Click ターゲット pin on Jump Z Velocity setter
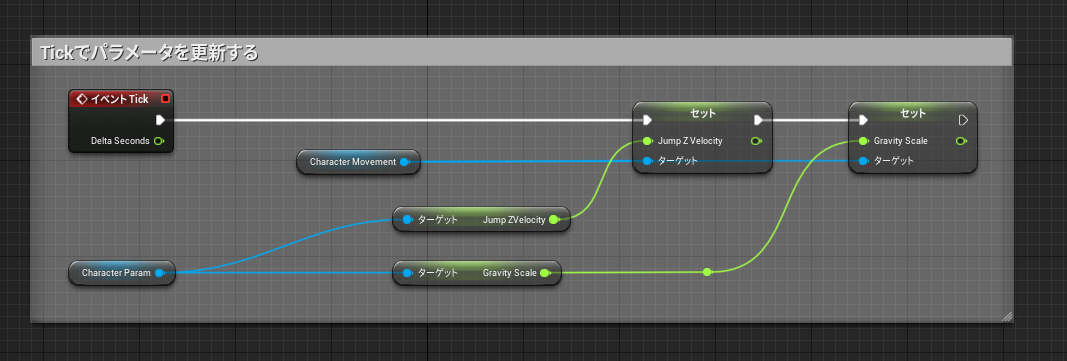 tap(647, 161)
